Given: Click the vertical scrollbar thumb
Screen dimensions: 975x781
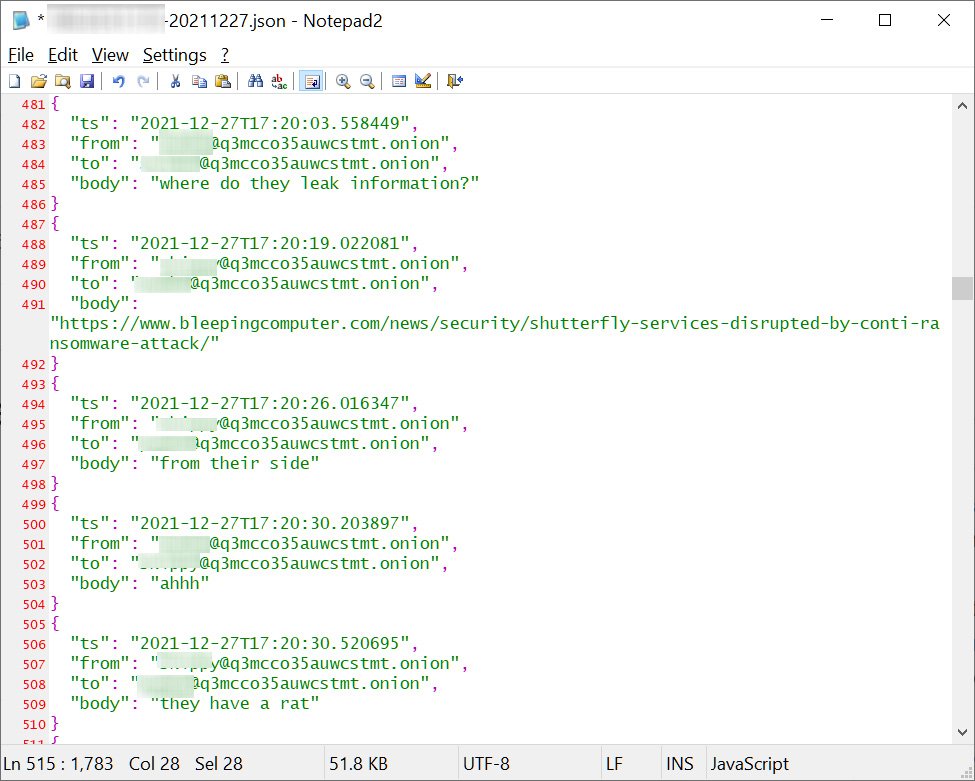Looking at the screenshot, I should [962, 289].
